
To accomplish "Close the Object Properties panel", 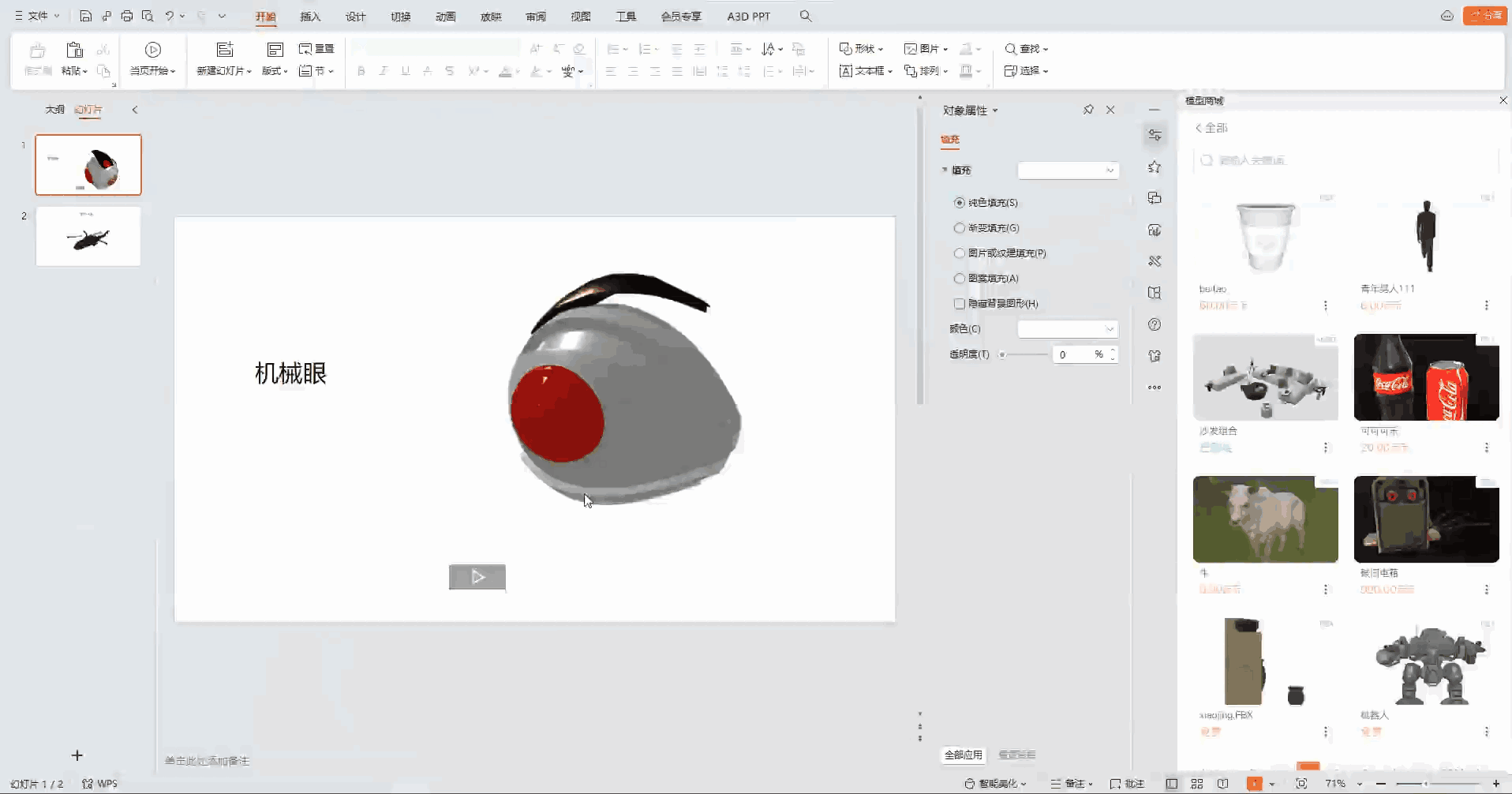I will [x=1110, y=110].
